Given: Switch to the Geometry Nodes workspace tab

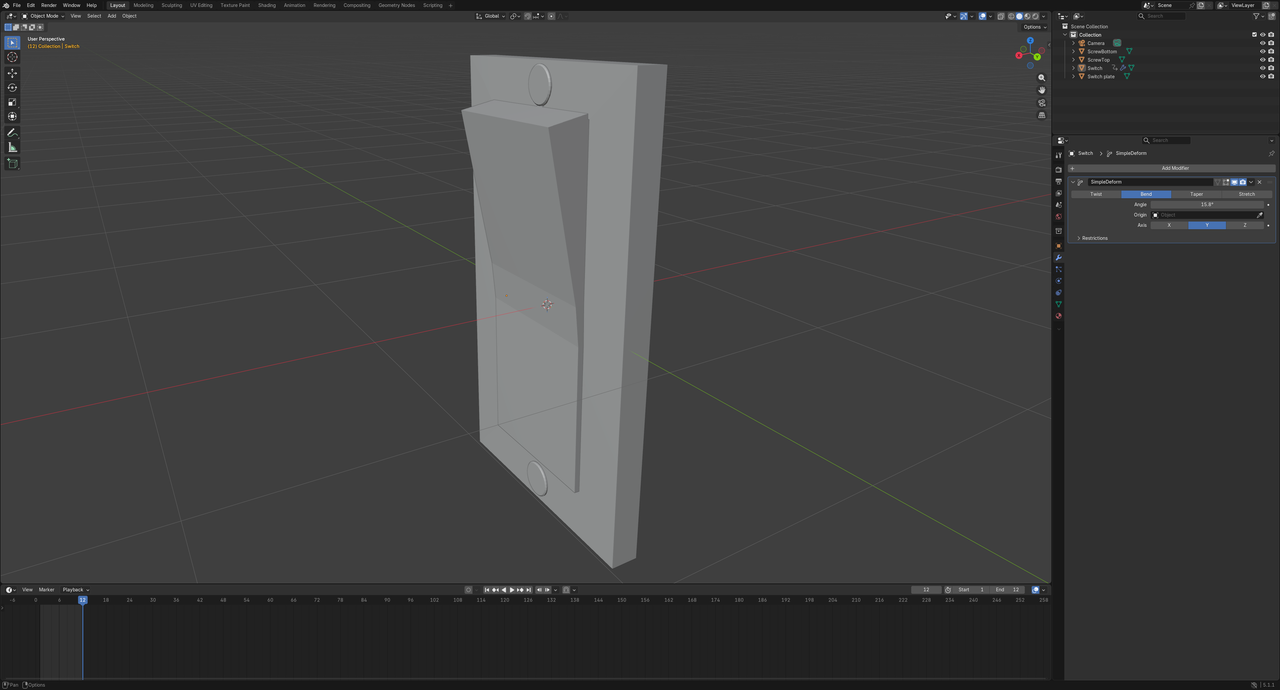Looking at the screenshot, I should [396, 5].
